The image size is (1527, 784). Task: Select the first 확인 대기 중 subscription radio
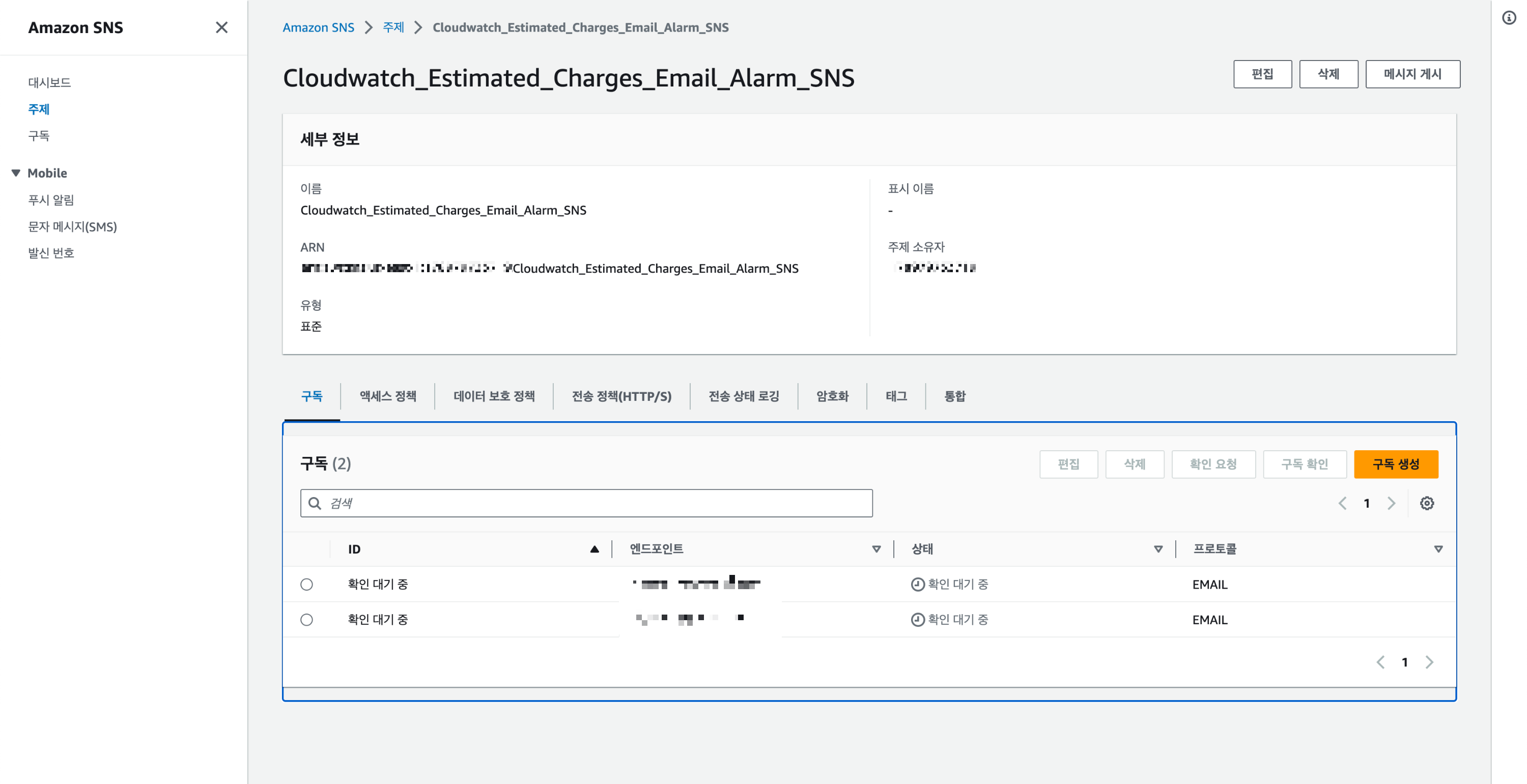coord(306,584)
